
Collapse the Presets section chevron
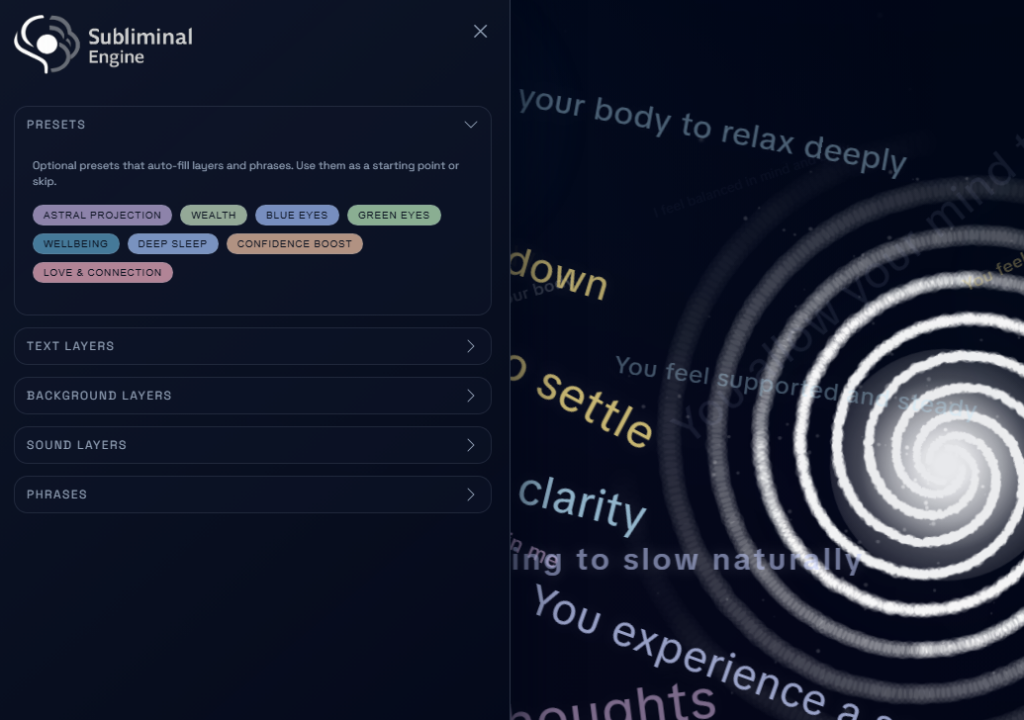[470, 125]
